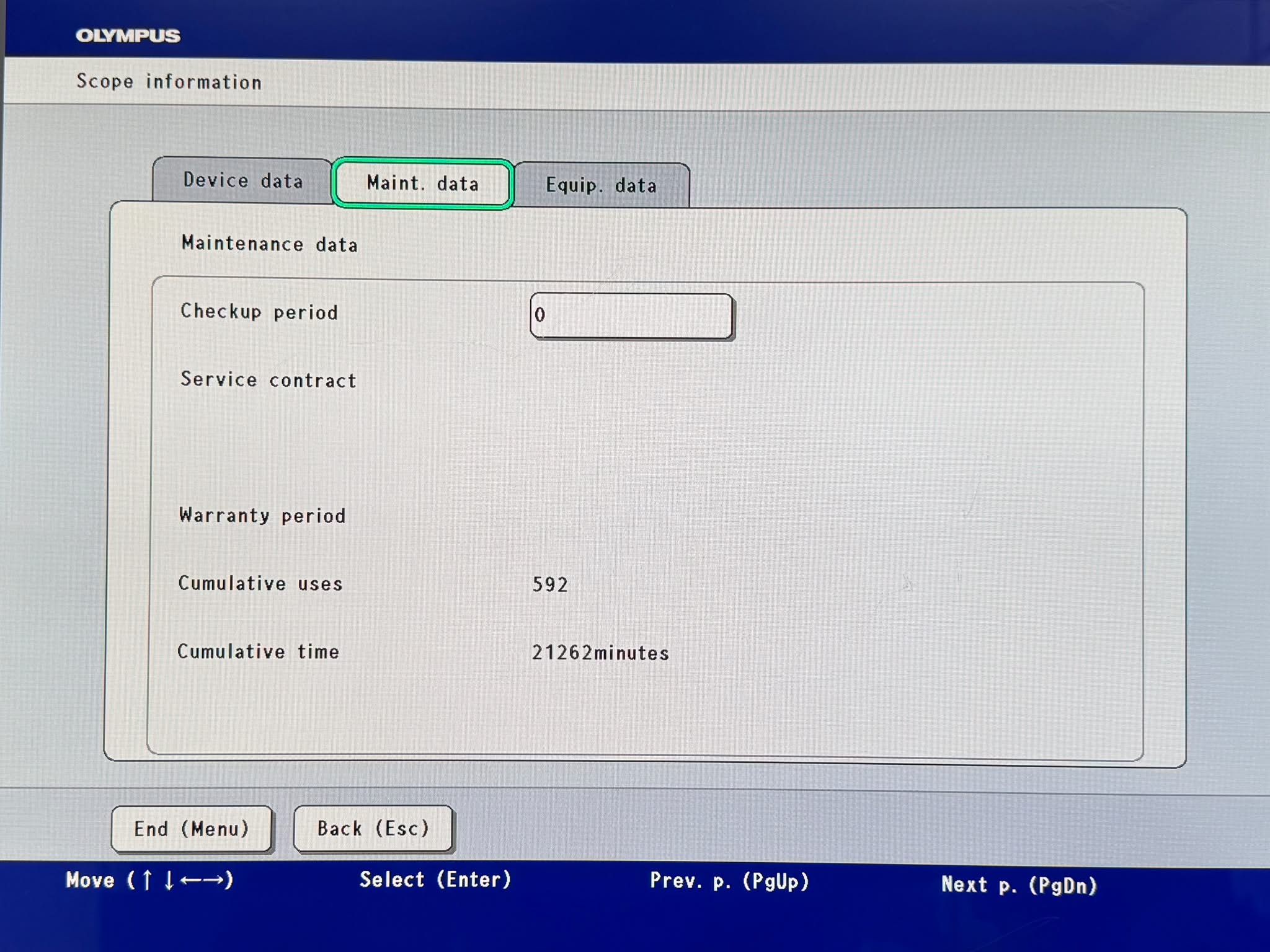This screenshot has width=1270, height=952.
Task: Click the Warranty period label
Action: [x=262, y=516]
